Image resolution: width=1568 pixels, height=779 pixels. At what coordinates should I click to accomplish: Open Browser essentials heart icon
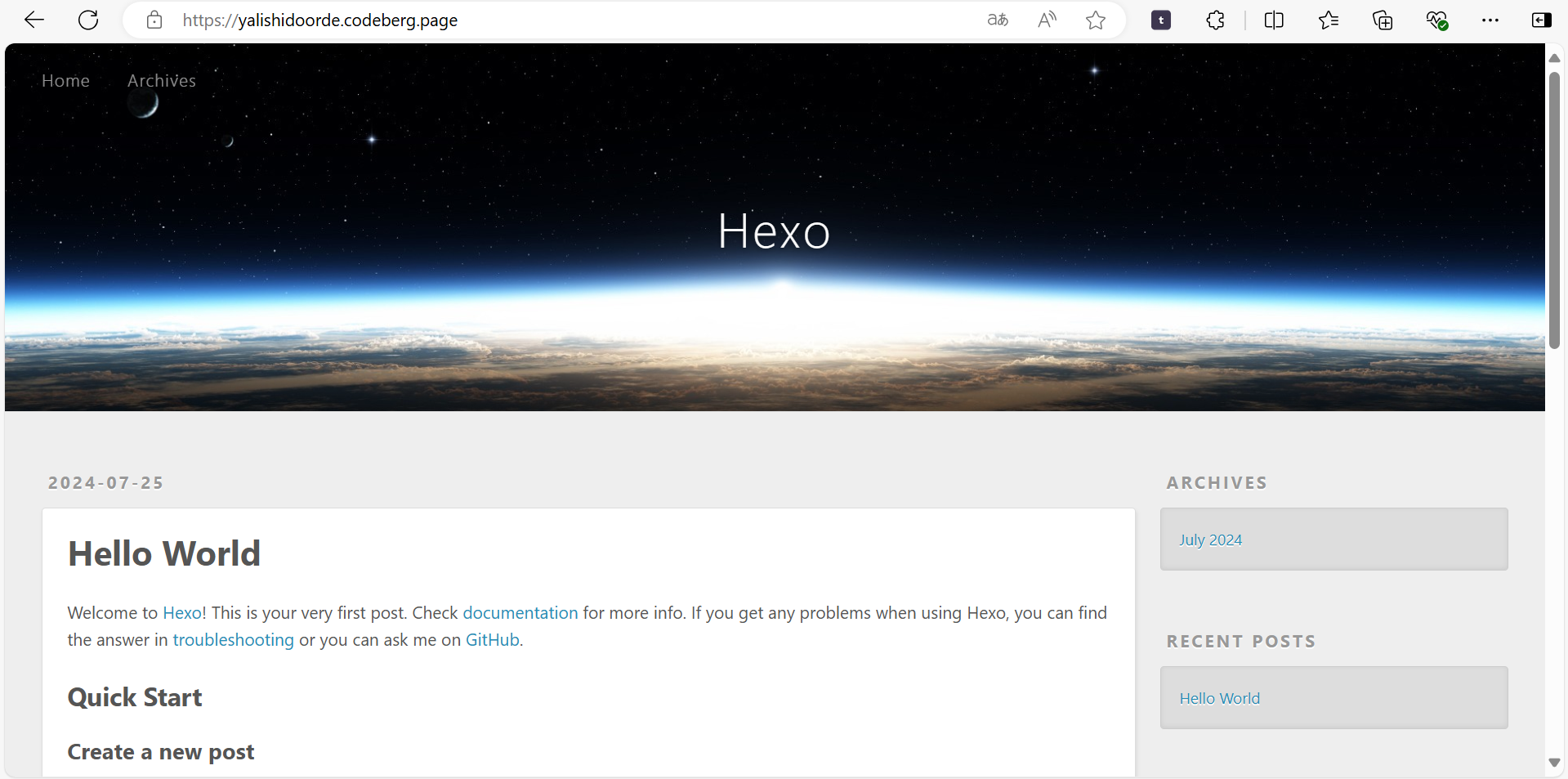tap(1437, 20)
